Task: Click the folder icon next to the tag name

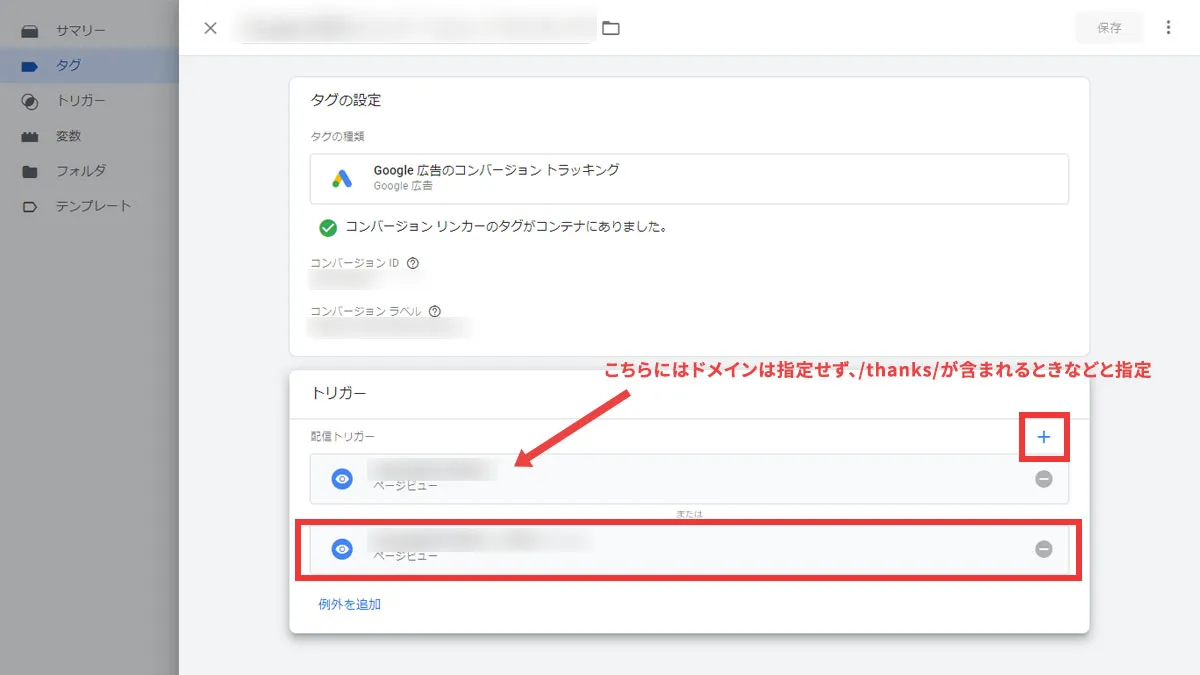Action: 611,28
